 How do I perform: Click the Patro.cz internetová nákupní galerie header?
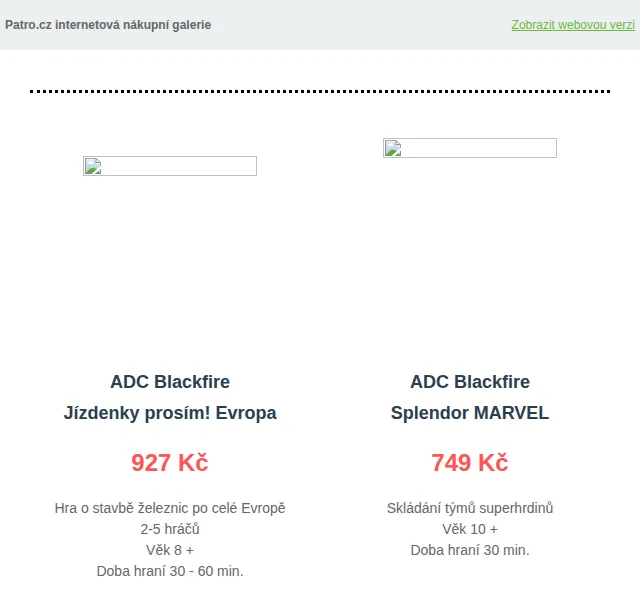pos(108,25)
